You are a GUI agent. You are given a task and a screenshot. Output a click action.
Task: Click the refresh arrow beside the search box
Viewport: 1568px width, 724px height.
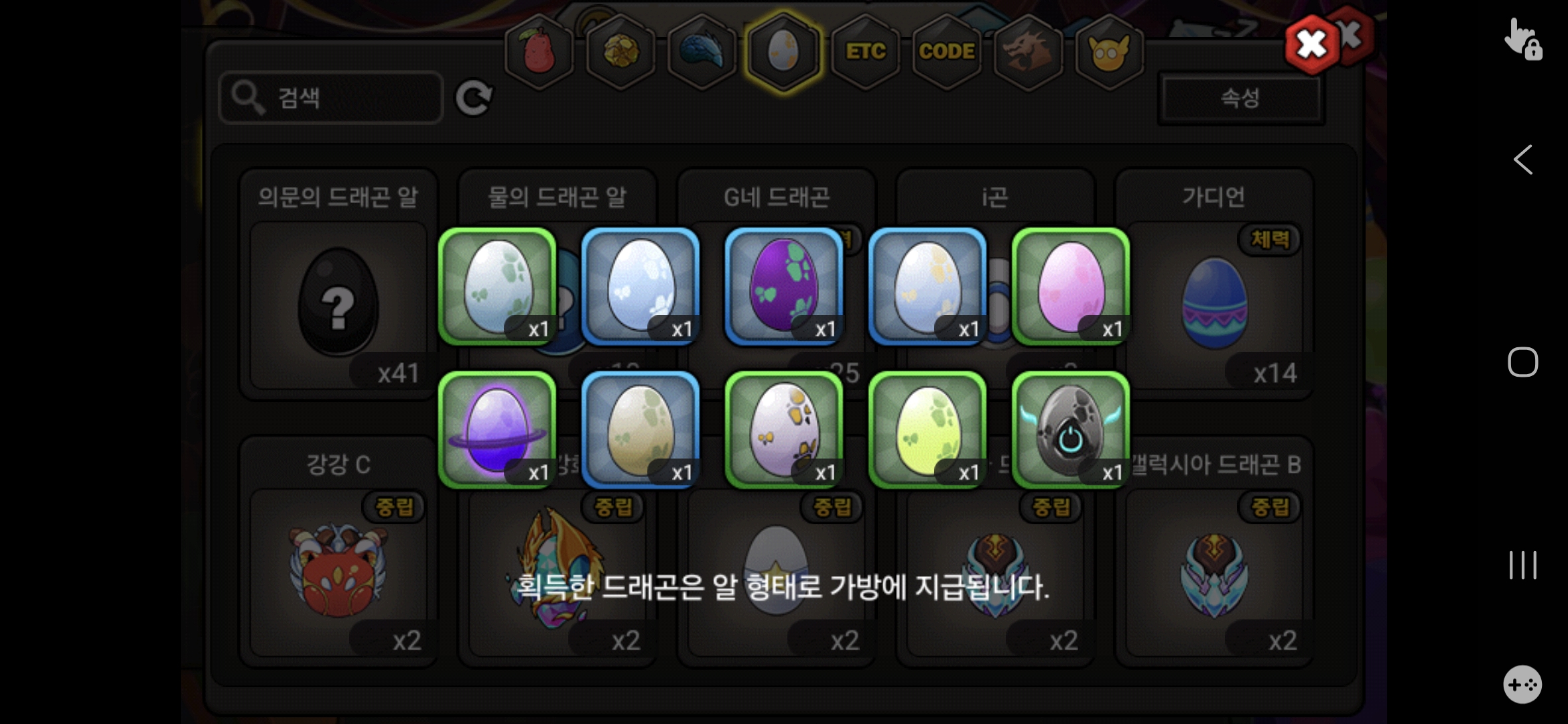(474, 99)
